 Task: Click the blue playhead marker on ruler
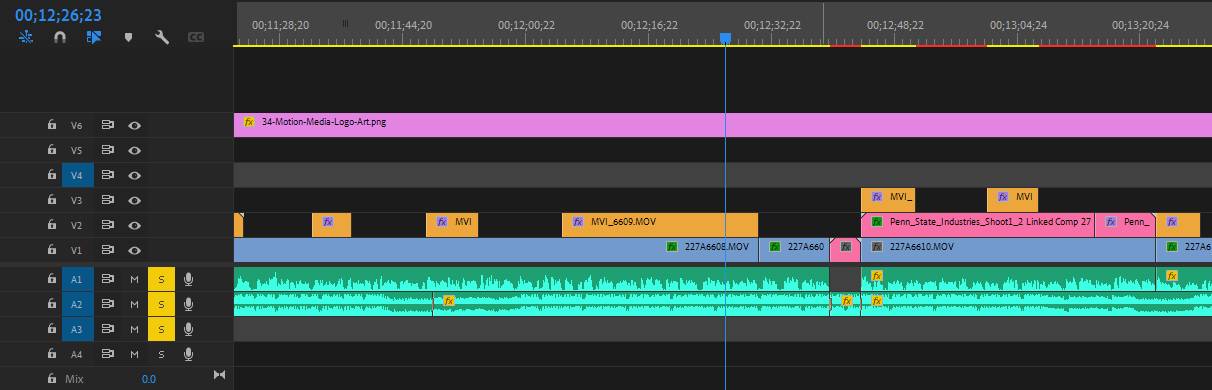(x=726, y=38)
